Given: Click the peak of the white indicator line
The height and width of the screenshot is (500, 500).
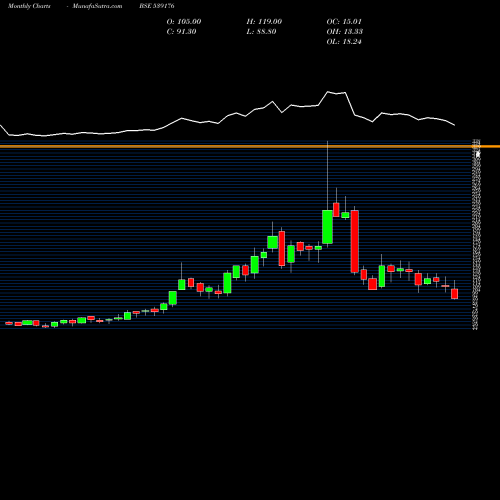Looking at the screenshot, I should click(x=328, y=92).
